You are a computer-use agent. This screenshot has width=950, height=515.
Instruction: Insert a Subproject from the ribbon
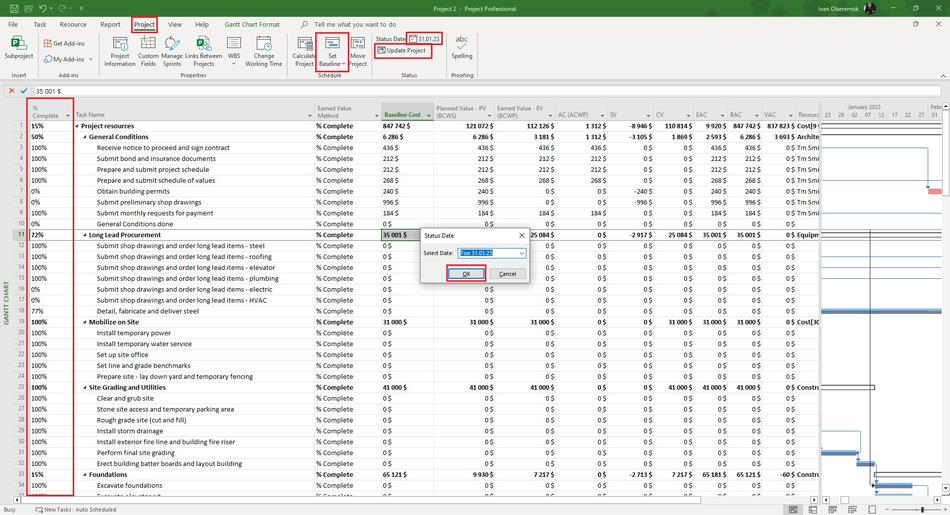[x=19, y=48]
